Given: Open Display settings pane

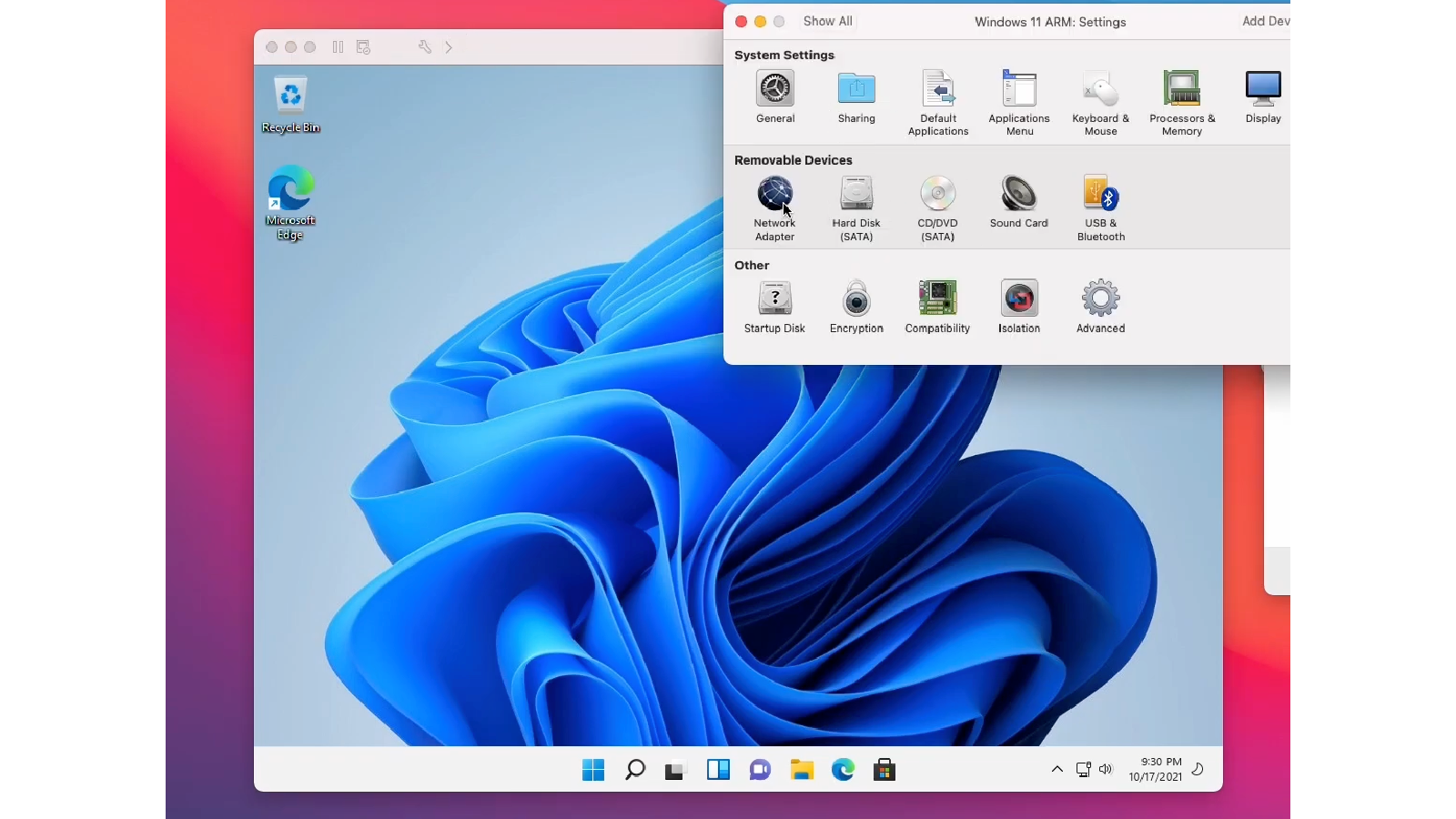Looking at the screenshot, I should pos(1263,96).
